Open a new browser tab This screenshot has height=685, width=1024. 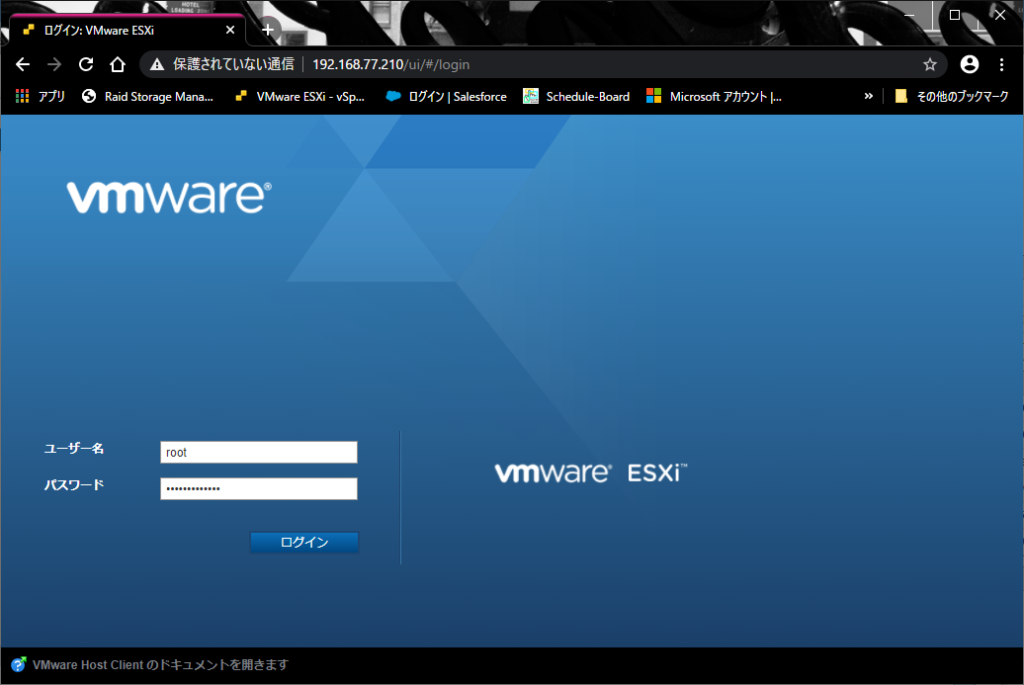pyautogui.click(x=268, y=30)
